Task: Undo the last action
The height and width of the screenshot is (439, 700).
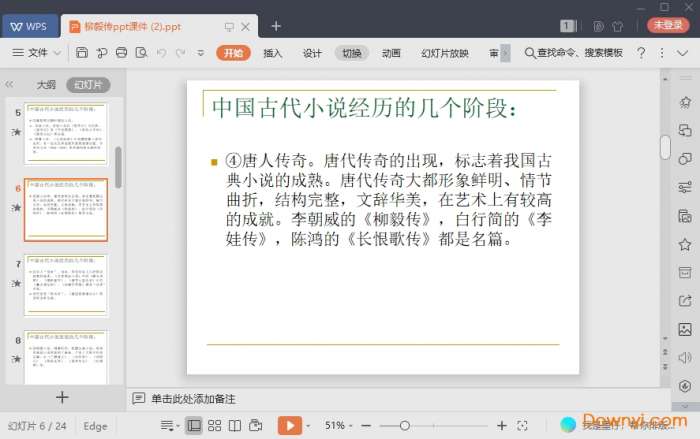Action: click(x=162, y=53)
